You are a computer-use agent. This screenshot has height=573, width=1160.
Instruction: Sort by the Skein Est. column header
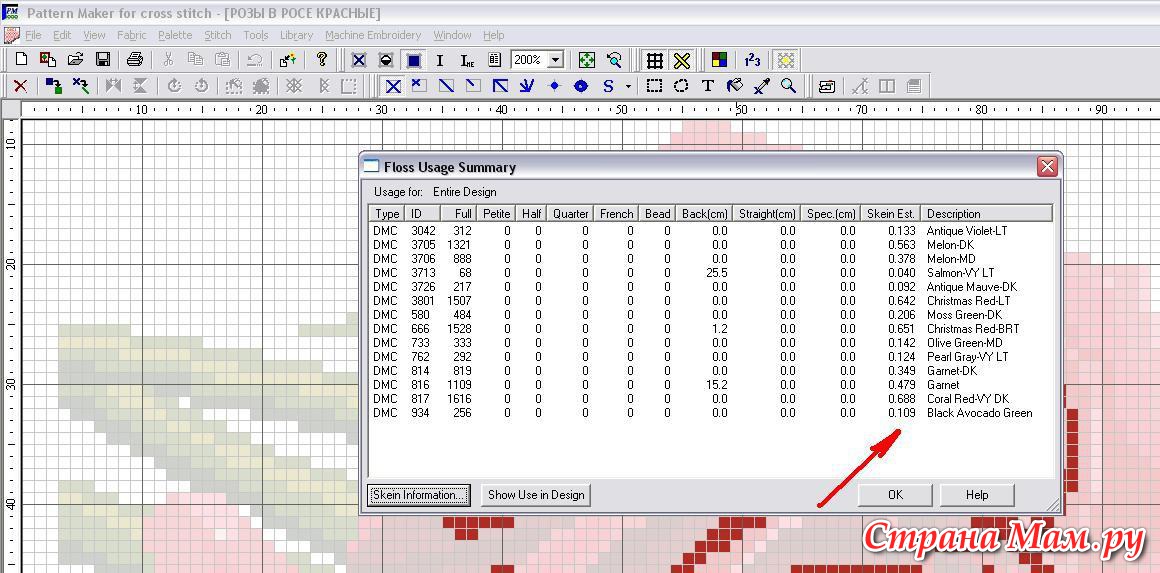pos(890,213)
